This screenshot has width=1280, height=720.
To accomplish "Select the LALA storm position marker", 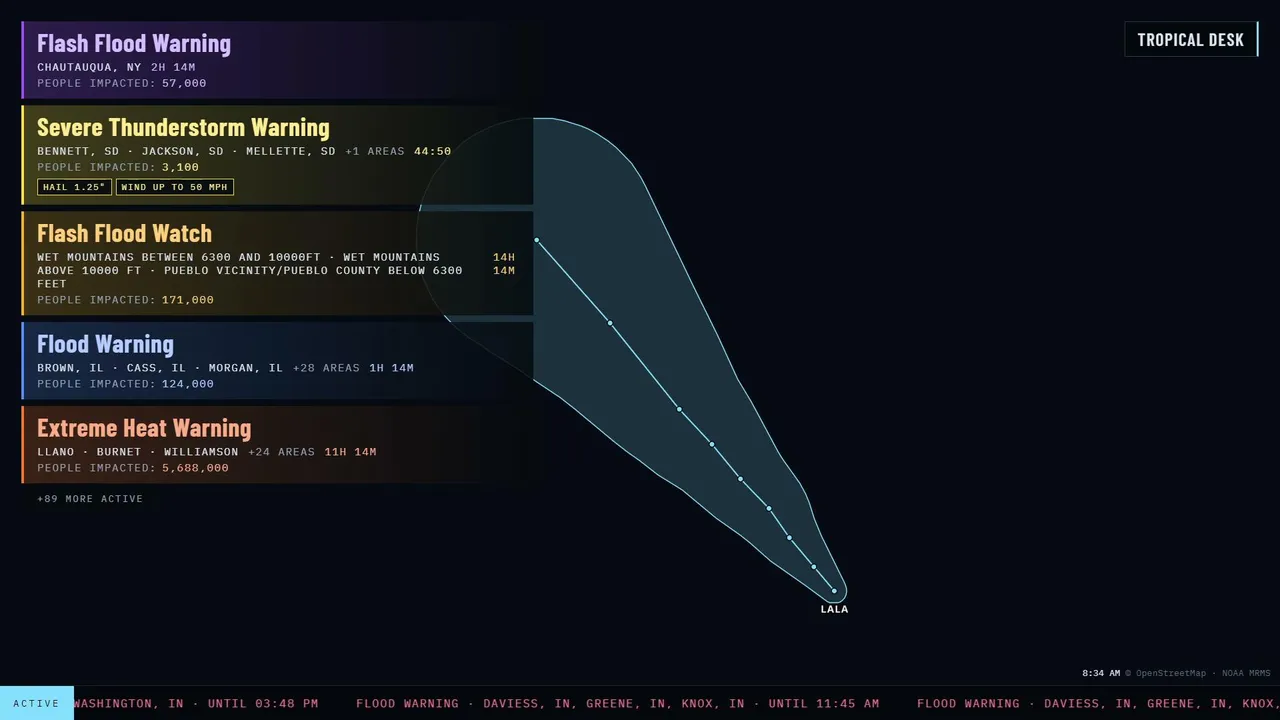I will click(834, 591).
